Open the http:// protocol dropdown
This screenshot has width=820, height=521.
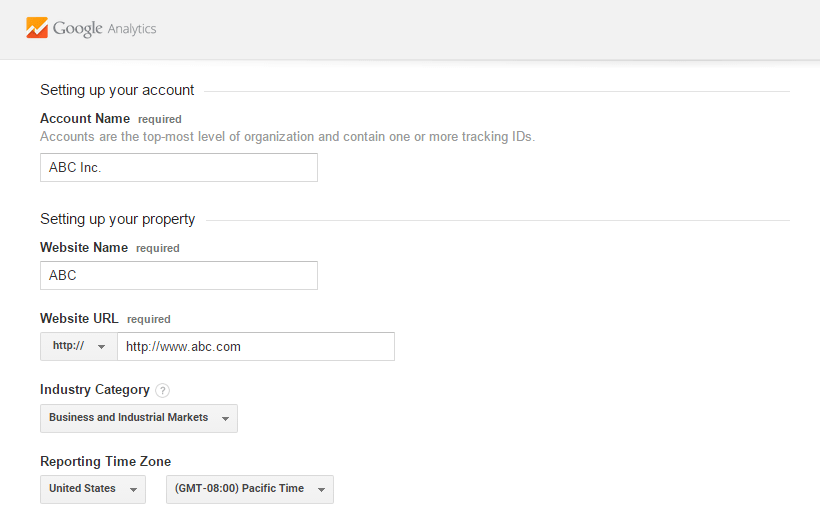point(78,347)
